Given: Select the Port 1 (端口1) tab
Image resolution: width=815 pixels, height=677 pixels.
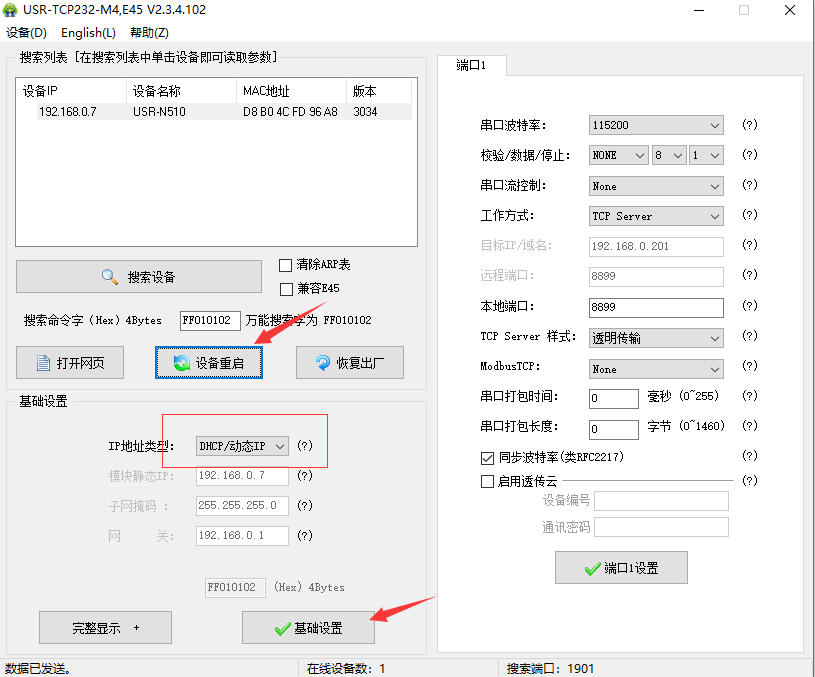Looking at the screenshot, I should (x=471, y=65).
